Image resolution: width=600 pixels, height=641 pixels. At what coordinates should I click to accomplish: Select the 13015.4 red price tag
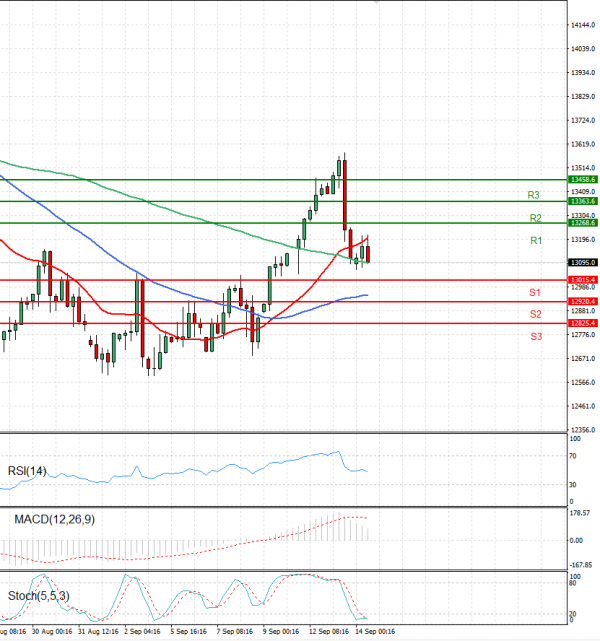click(x=583, y=280)
